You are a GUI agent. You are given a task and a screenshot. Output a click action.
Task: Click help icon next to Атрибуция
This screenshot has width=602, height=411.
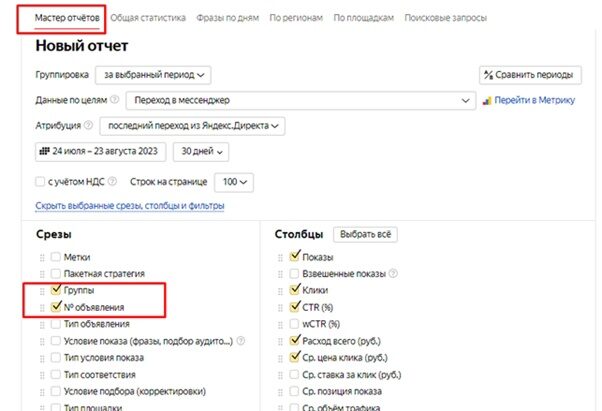click(x=89, y=126)
